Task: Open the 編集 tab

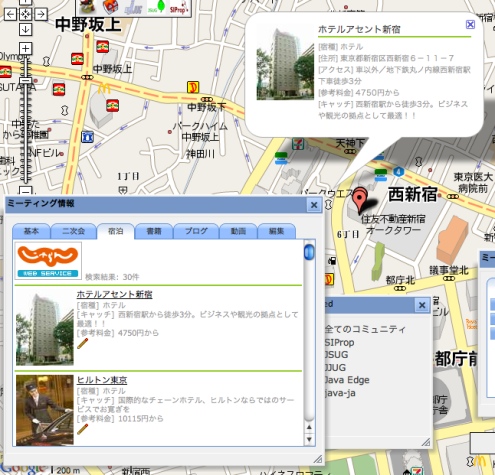Action: 276,231
